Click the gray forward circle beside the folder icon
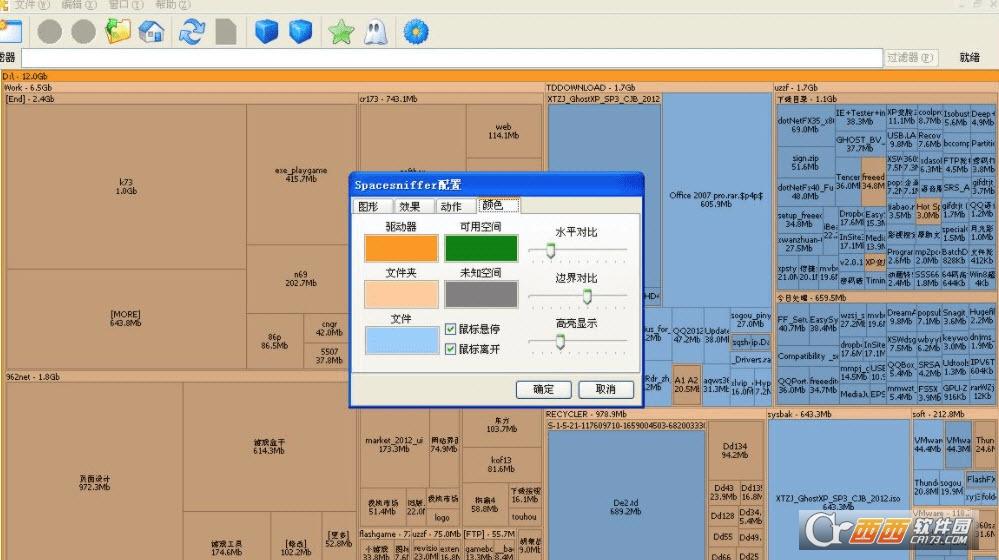The image size is (999, 560). [x=83, y=31]
